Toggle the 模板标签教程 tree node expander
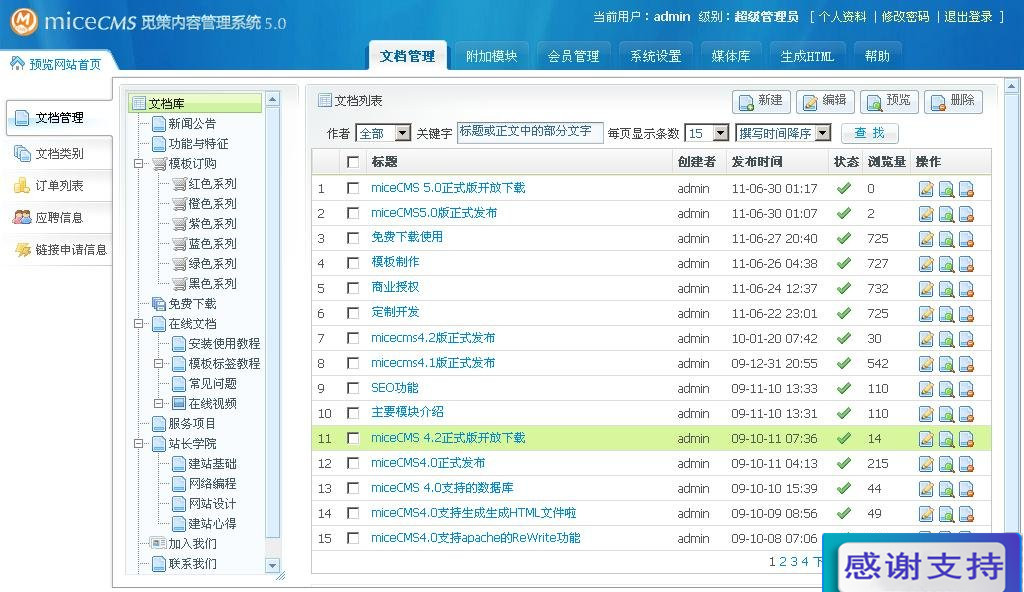 pos(159,363)
